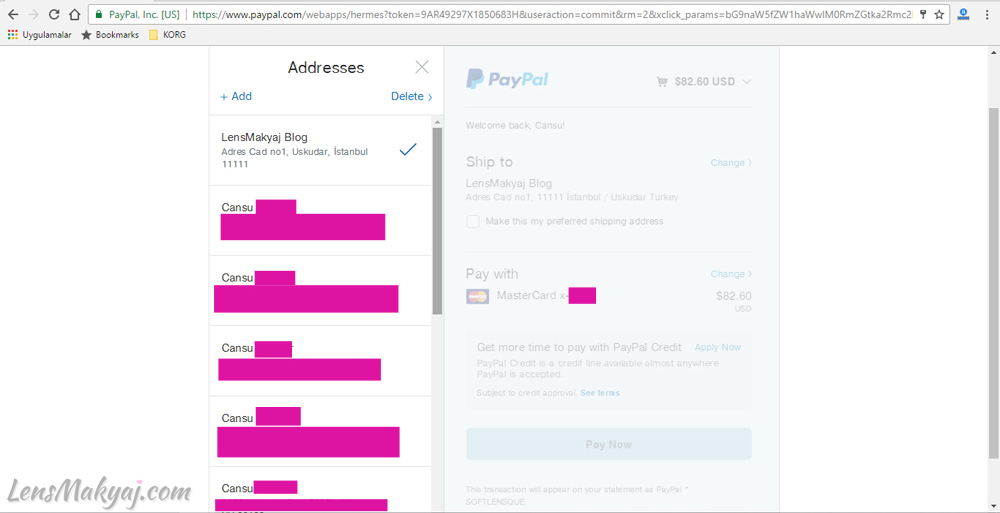Reload the PayPal page

tap(54, 14)
